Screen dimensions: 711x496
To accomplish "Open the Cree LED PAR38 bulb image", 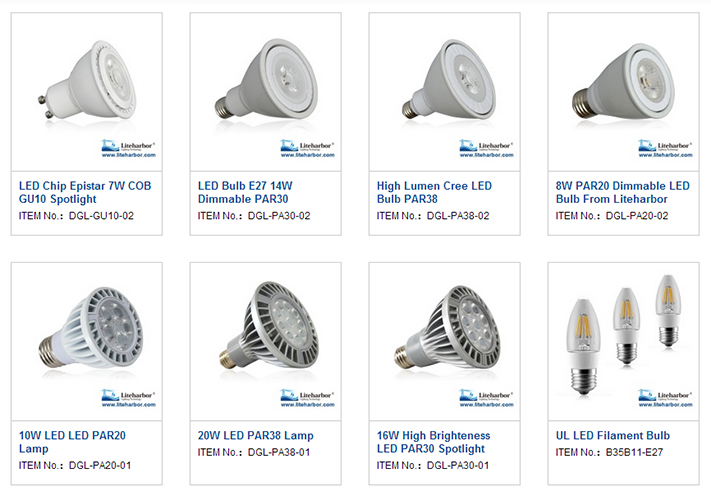I will tap(444, 92).
